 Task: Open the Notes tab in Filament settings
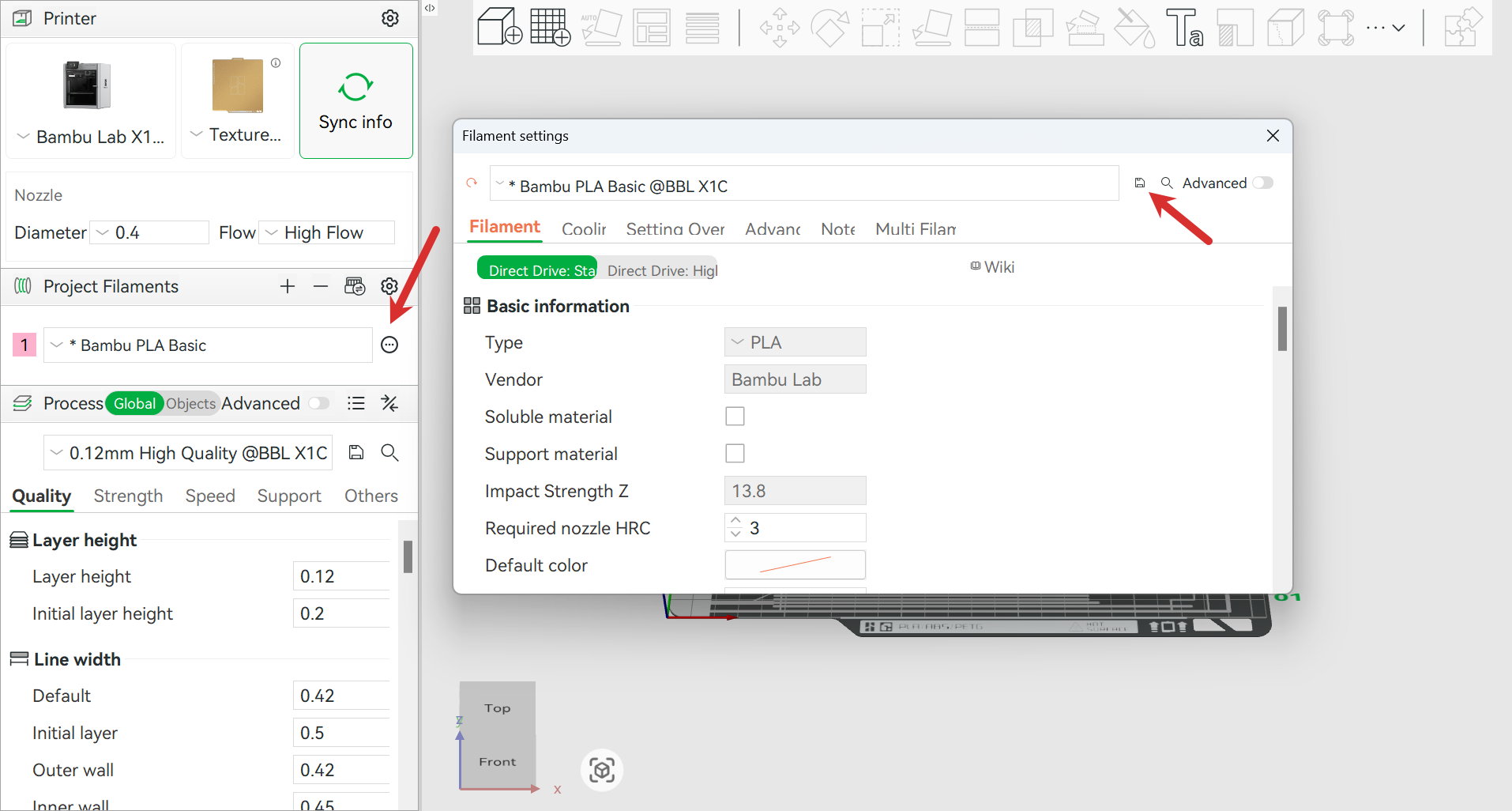coord(838,229)
